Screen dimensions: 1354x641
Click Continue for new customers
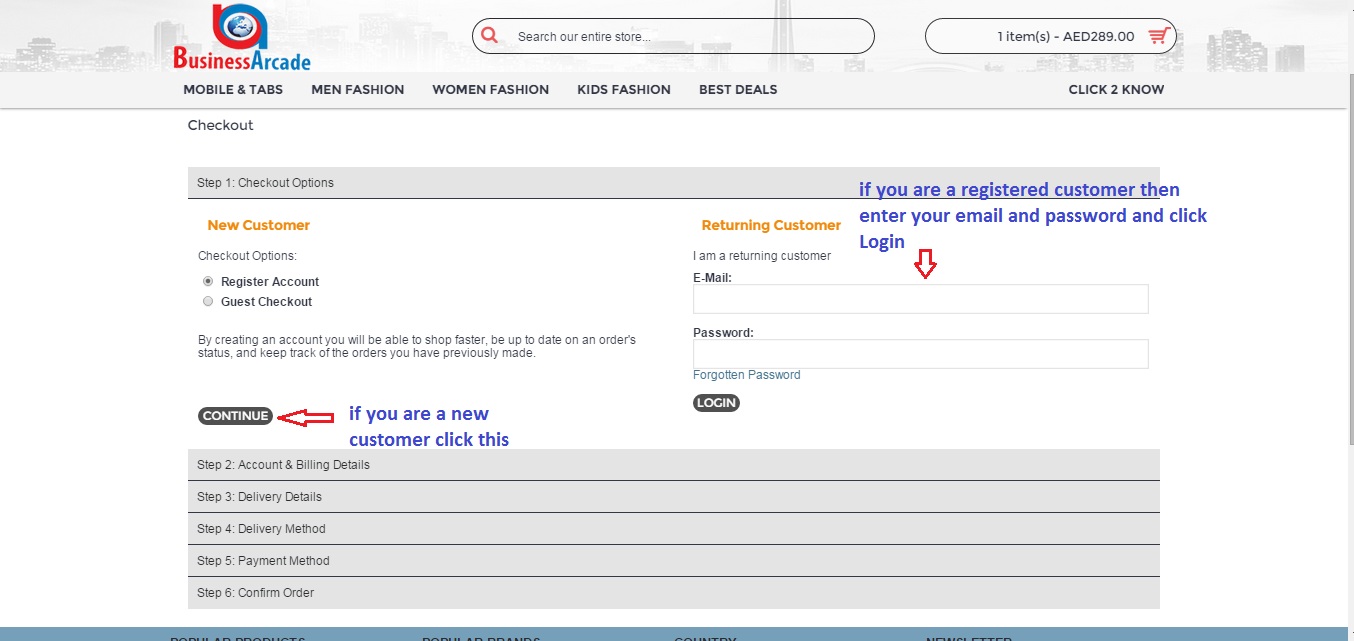click(x=235, y=416)
